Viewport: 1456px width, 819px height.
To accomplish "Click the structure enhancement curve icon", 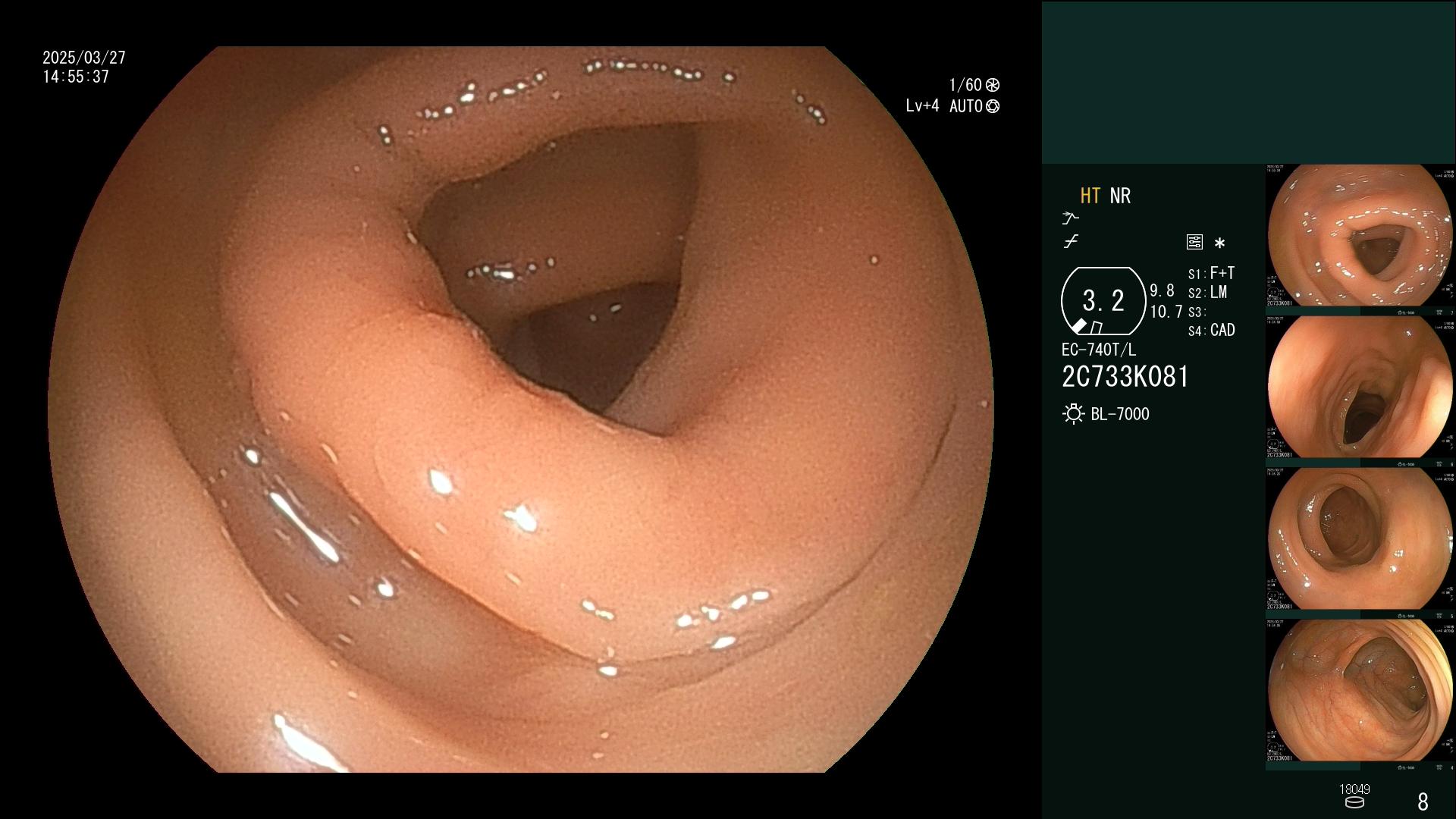I will pyautogui.click(x=1071, y=242).
